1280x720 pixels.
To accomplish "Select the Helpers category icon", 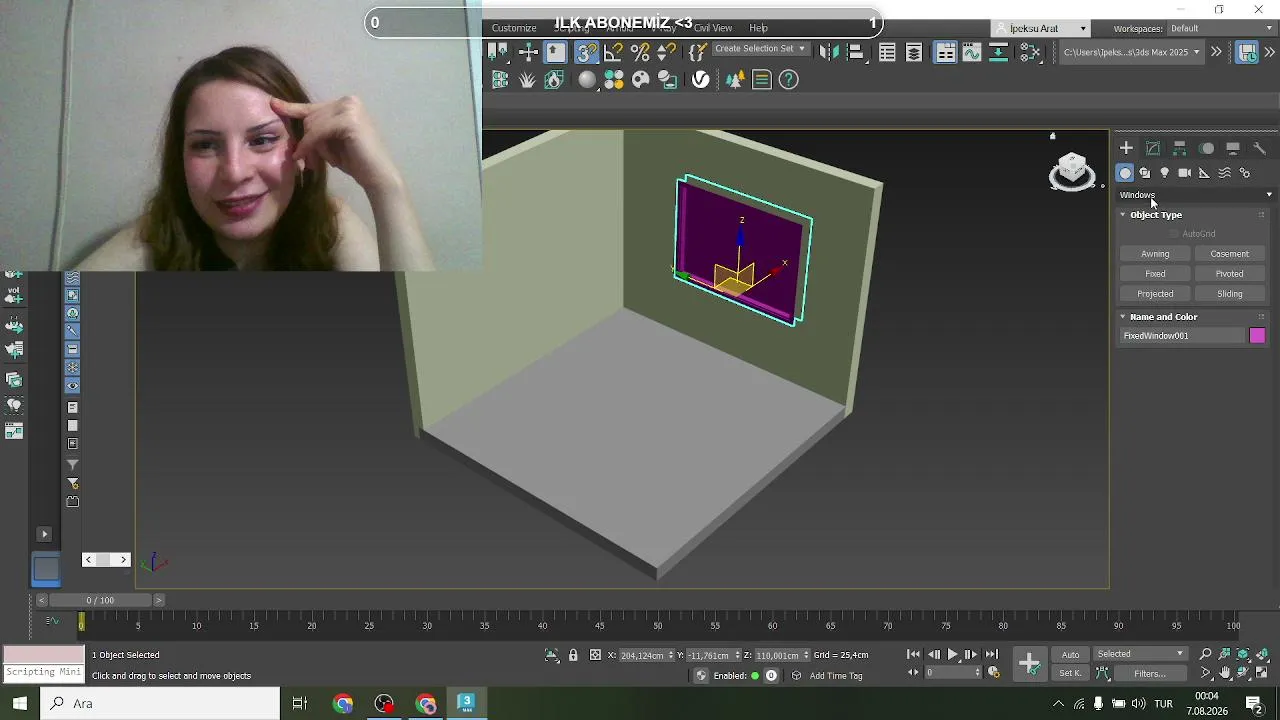I will pos(1204,173).
